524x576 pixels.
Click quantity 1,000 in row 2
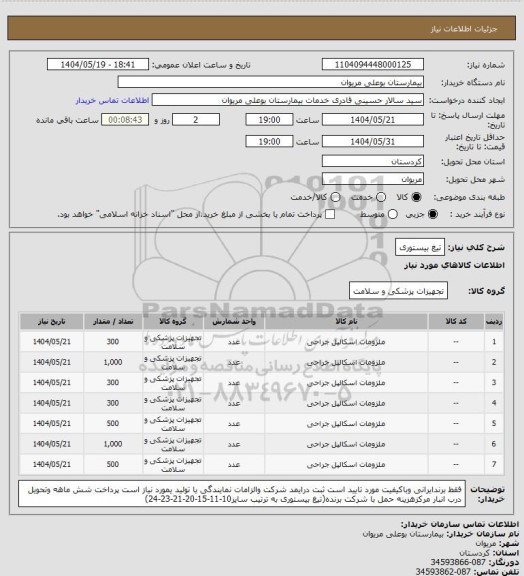pos(113,362)
